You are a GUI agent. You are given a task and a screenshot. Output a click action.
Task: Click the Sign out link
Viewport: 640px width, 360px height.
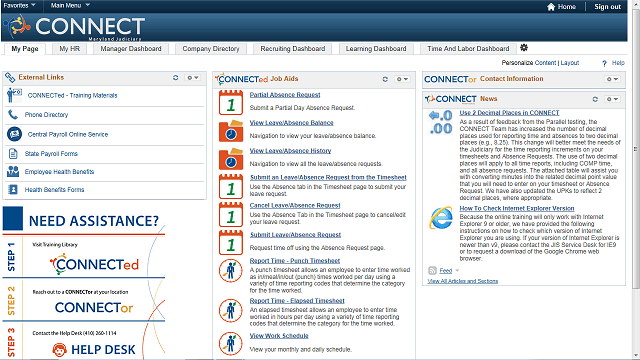click(607, 7)
